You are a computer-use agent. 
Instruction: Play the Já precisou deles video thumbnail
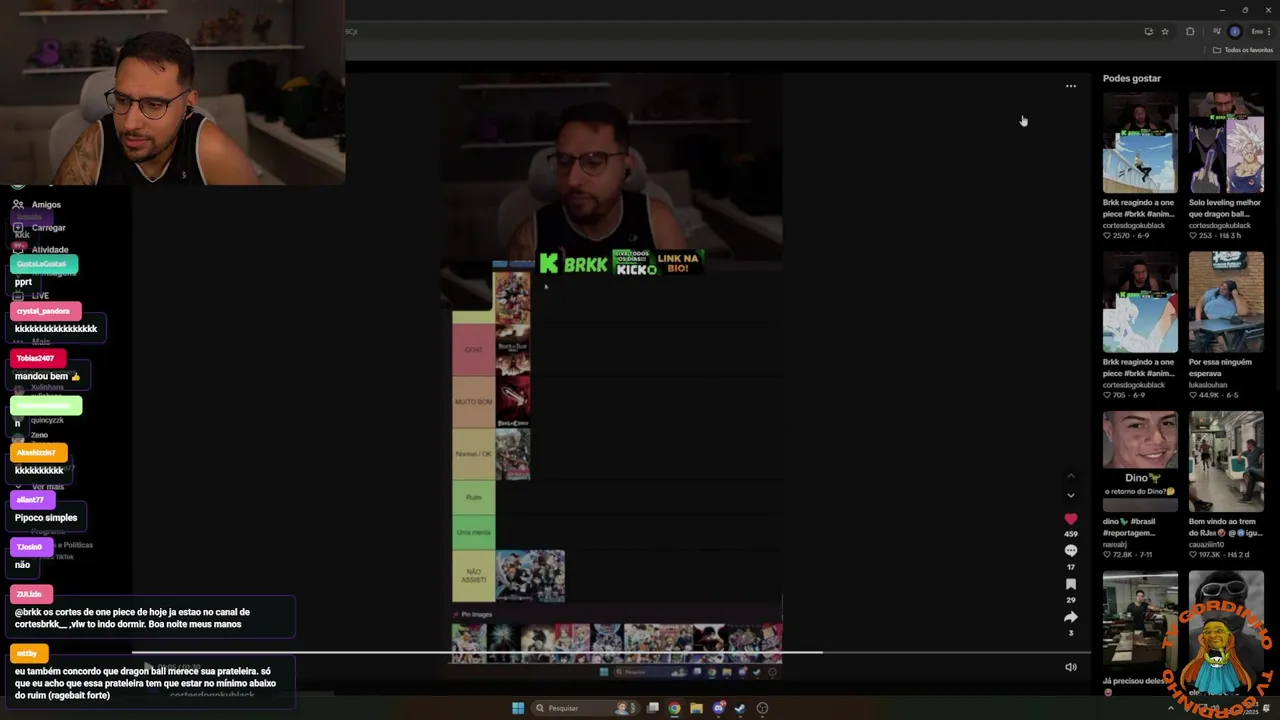click(1140, 622)
